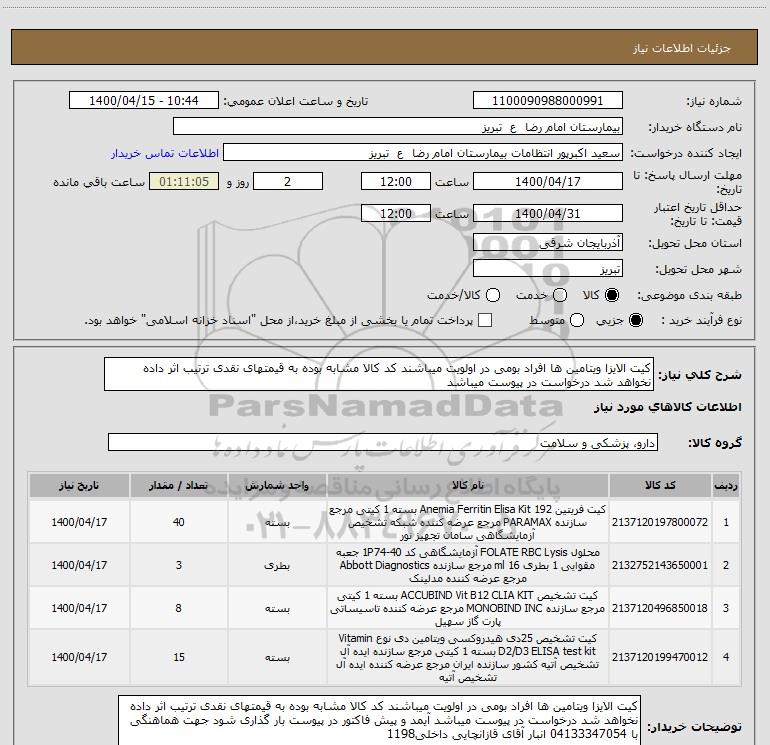The height and width of the screenshot is (745, 770).
Task: Select the کالا/خدمت radio button
Action: pyautogui.click(x=493, y=295)
